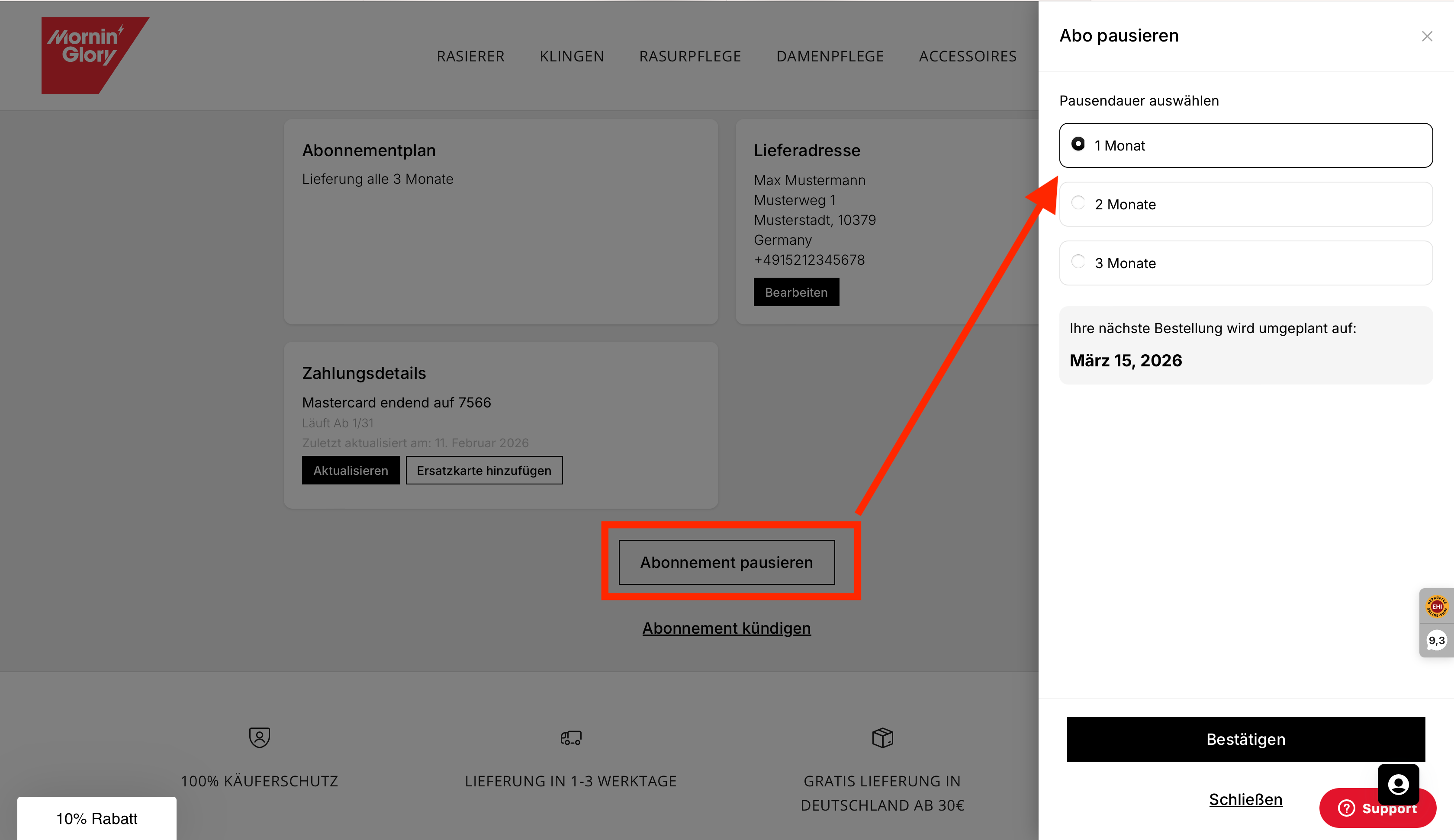
Task: Open the 10% Rabatt popup tab
Action: pos(97,818)
